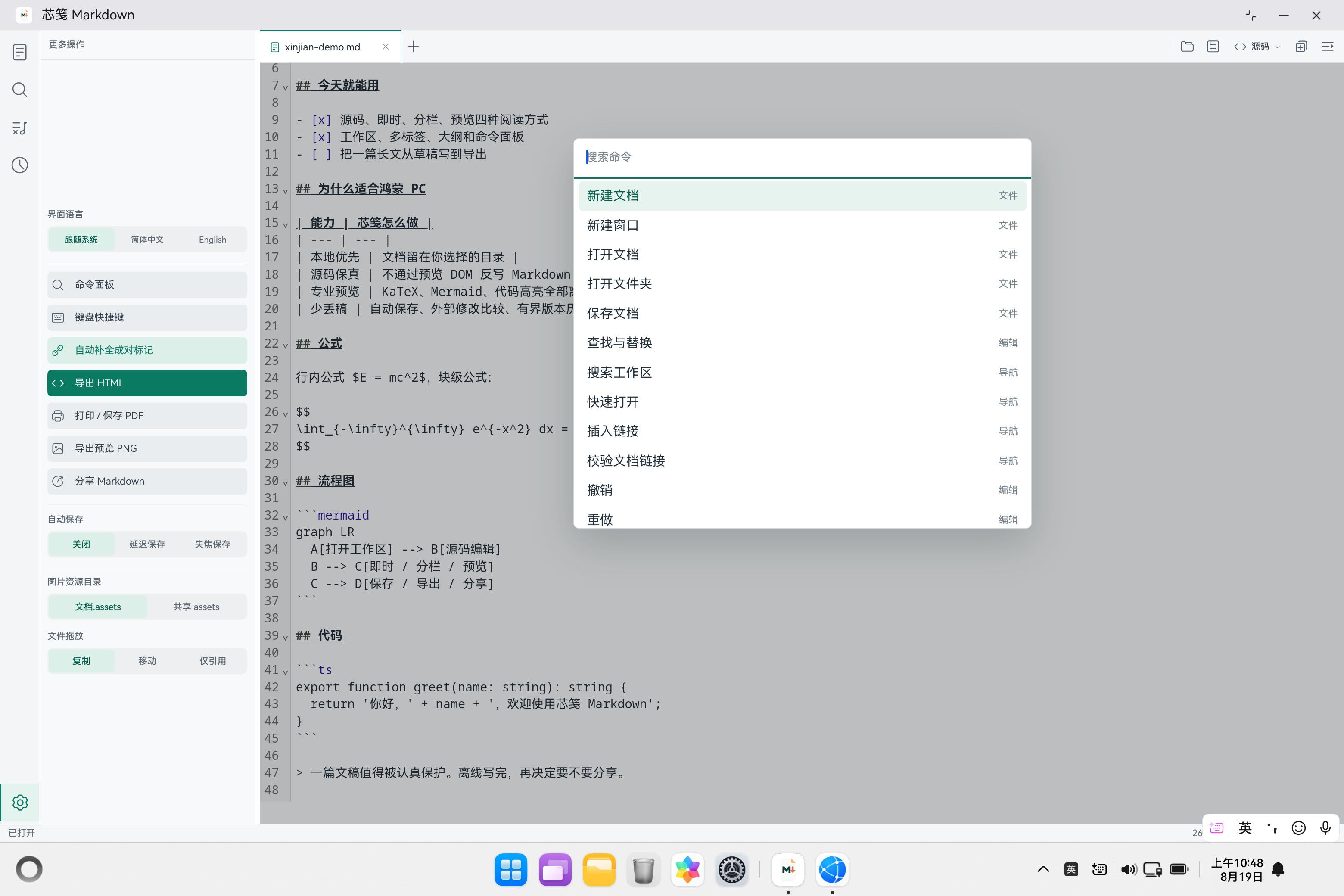The width and height of the screenshot is (1344, 896).
Task: Close the xinjian-demo.md tab
Action: click(386, 46)
